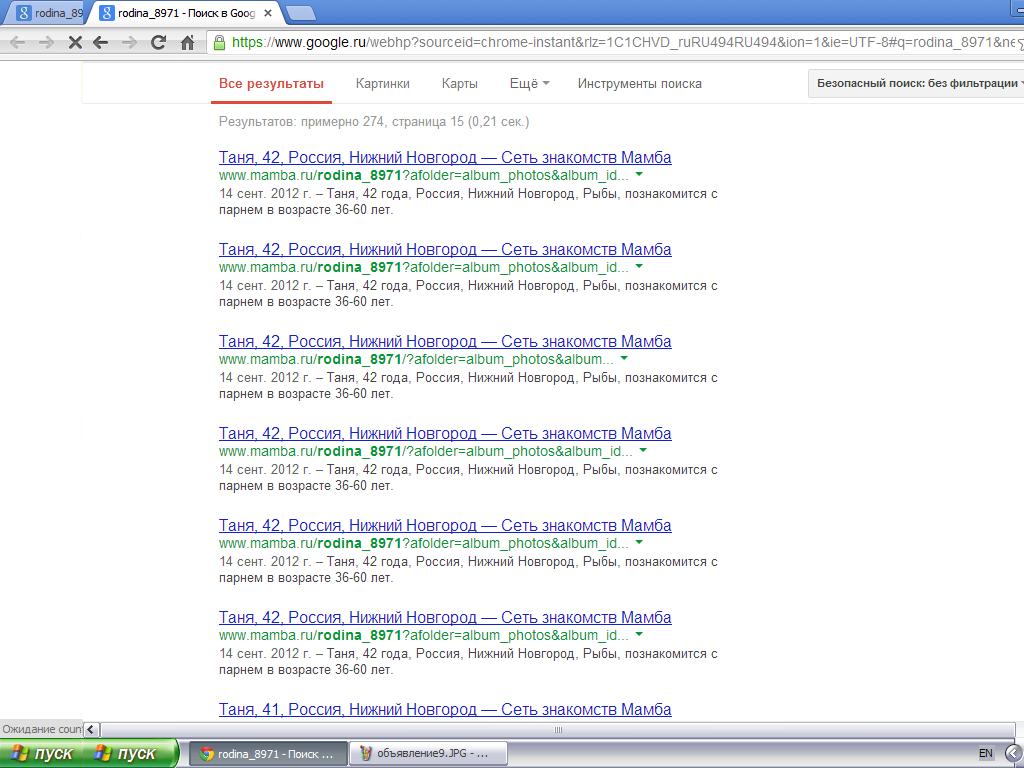This screenshot has width=1024, height=768.
Task: Activate Chrome rodina_8971 taskbar item
Action: (x=267, y=754)
